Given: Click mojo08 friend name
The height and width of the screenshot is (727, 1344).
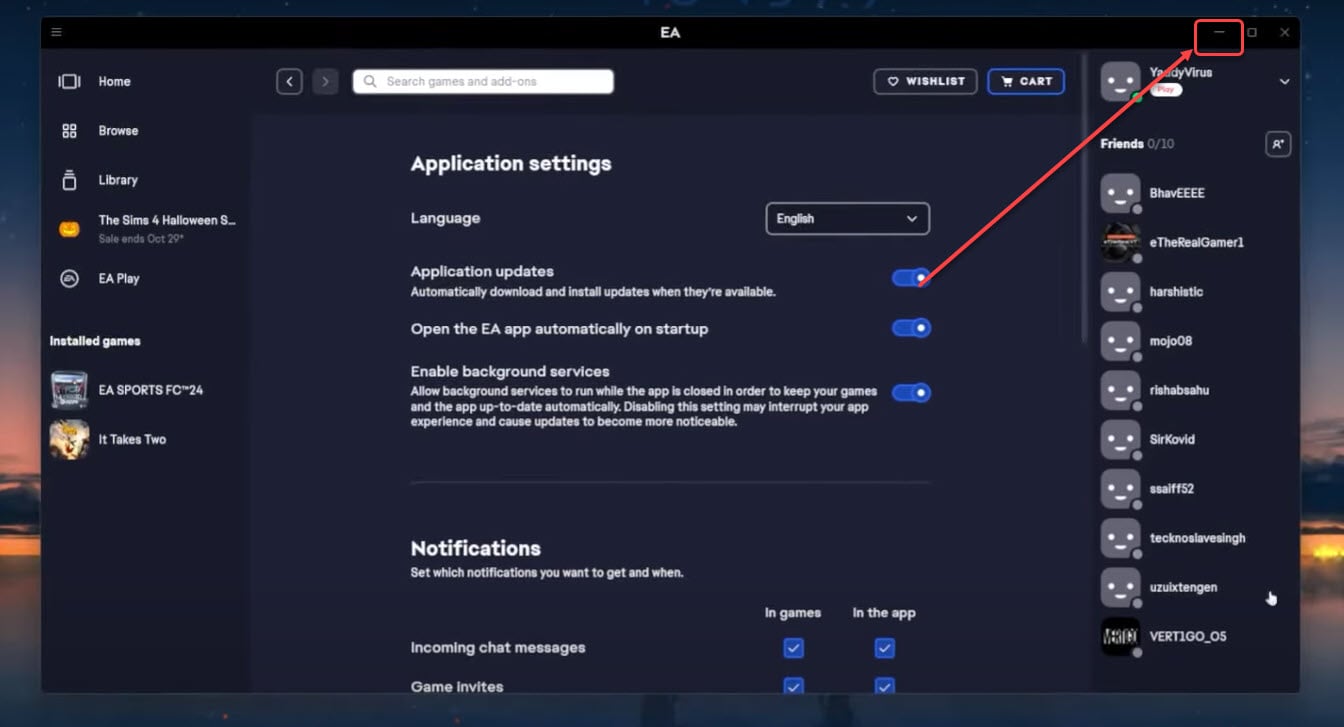Looking at the screenshot, I should [x=1171, y=341].
